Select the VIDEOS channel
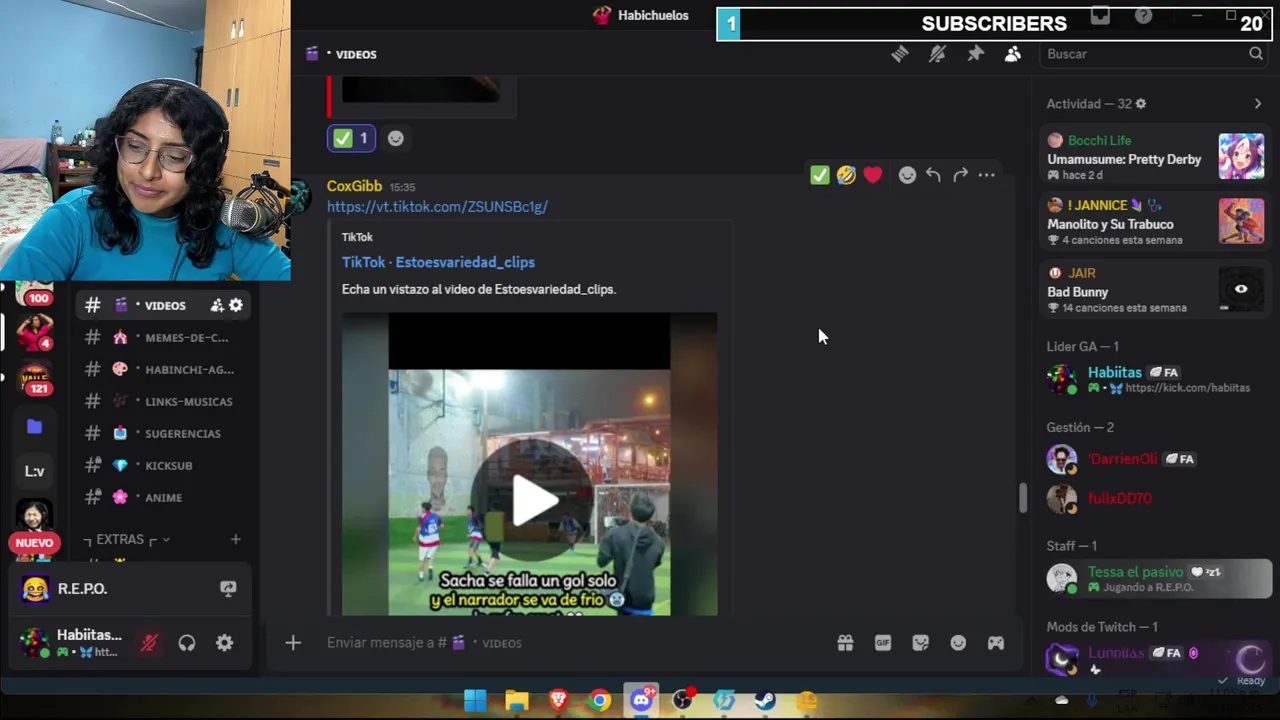The image size is (1280, 720). pos(165,305)
